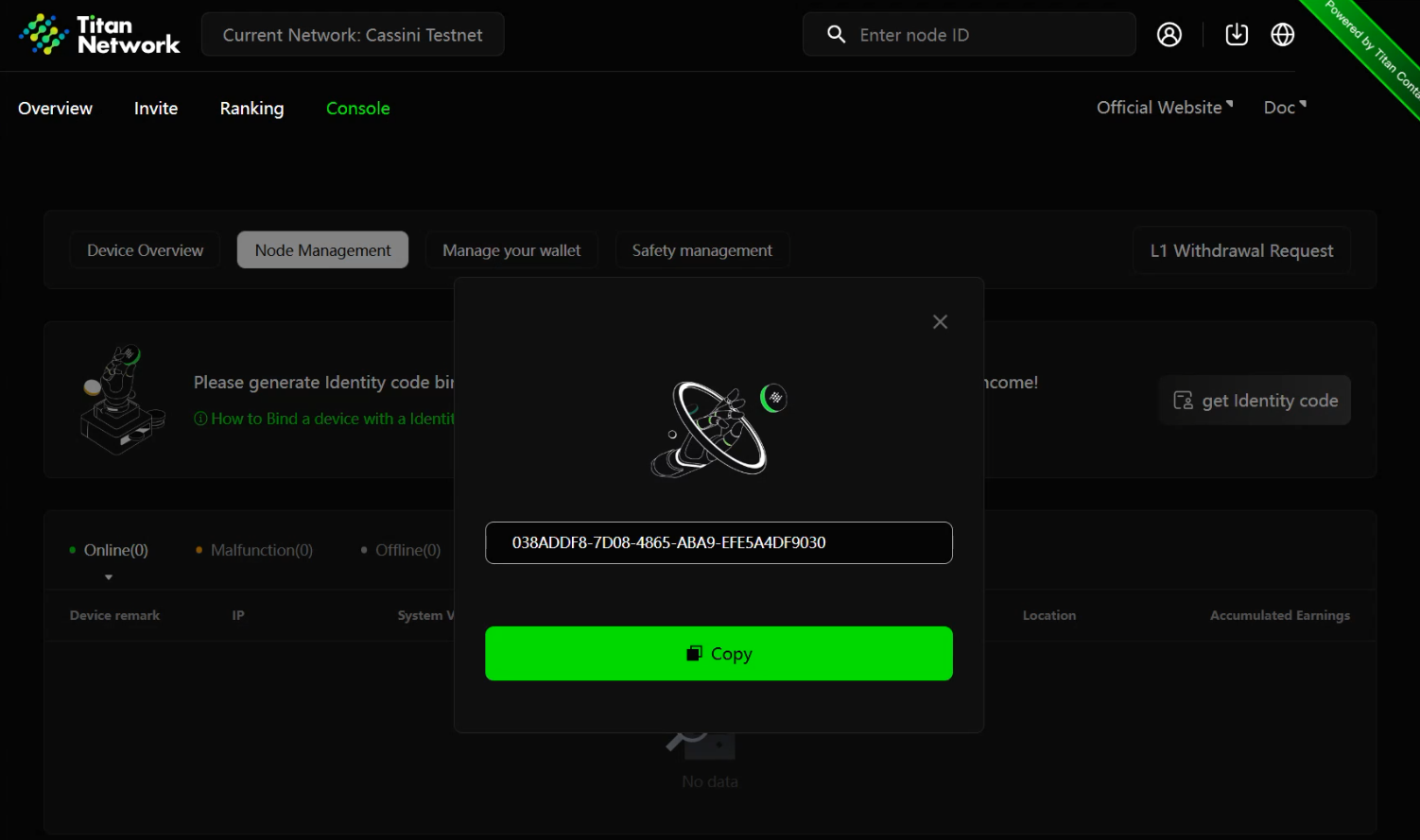Click the download icon in header

(x=1237, y=35)
